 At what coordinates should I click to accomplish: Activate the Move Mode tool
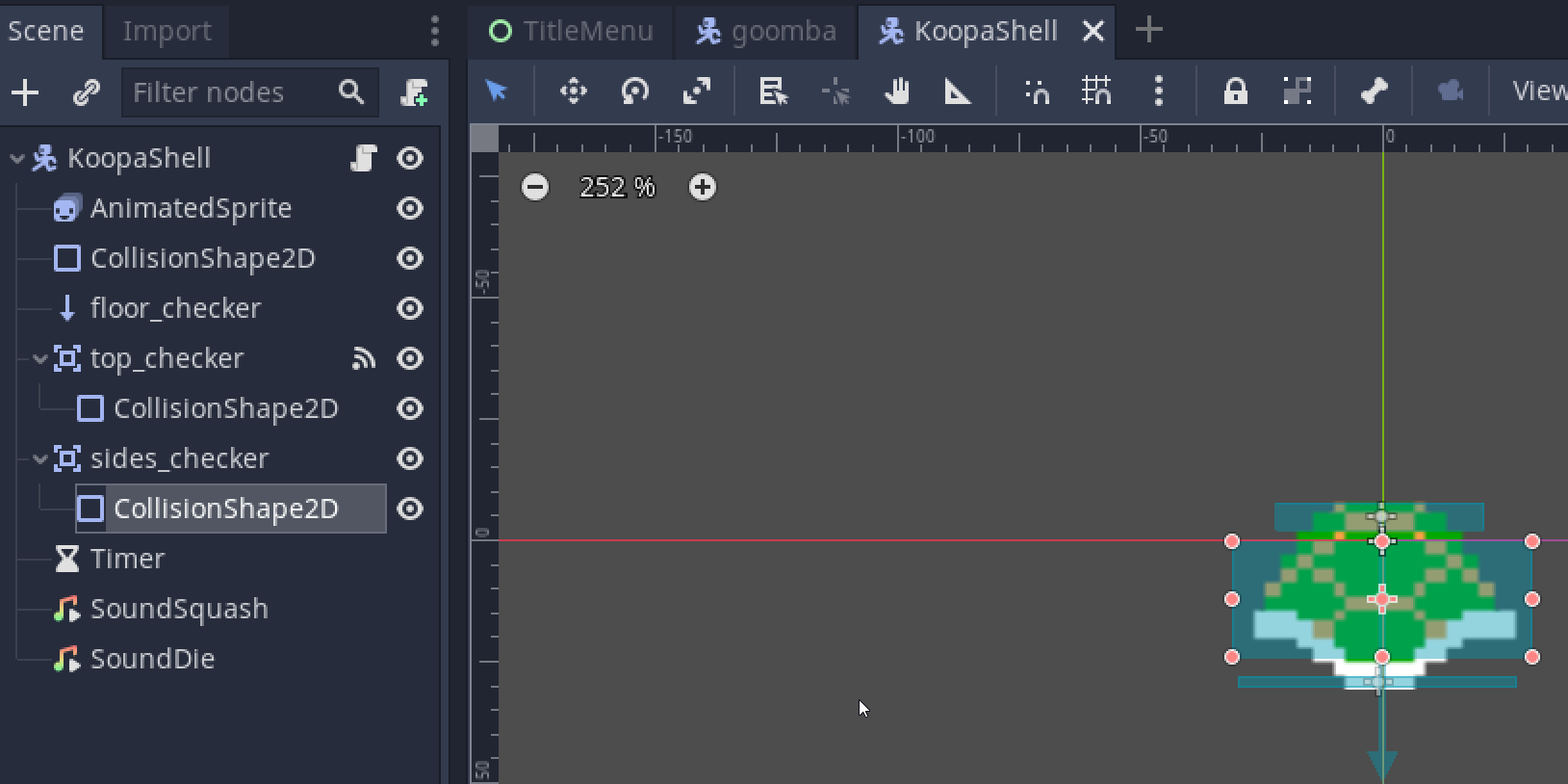(574, 91)
